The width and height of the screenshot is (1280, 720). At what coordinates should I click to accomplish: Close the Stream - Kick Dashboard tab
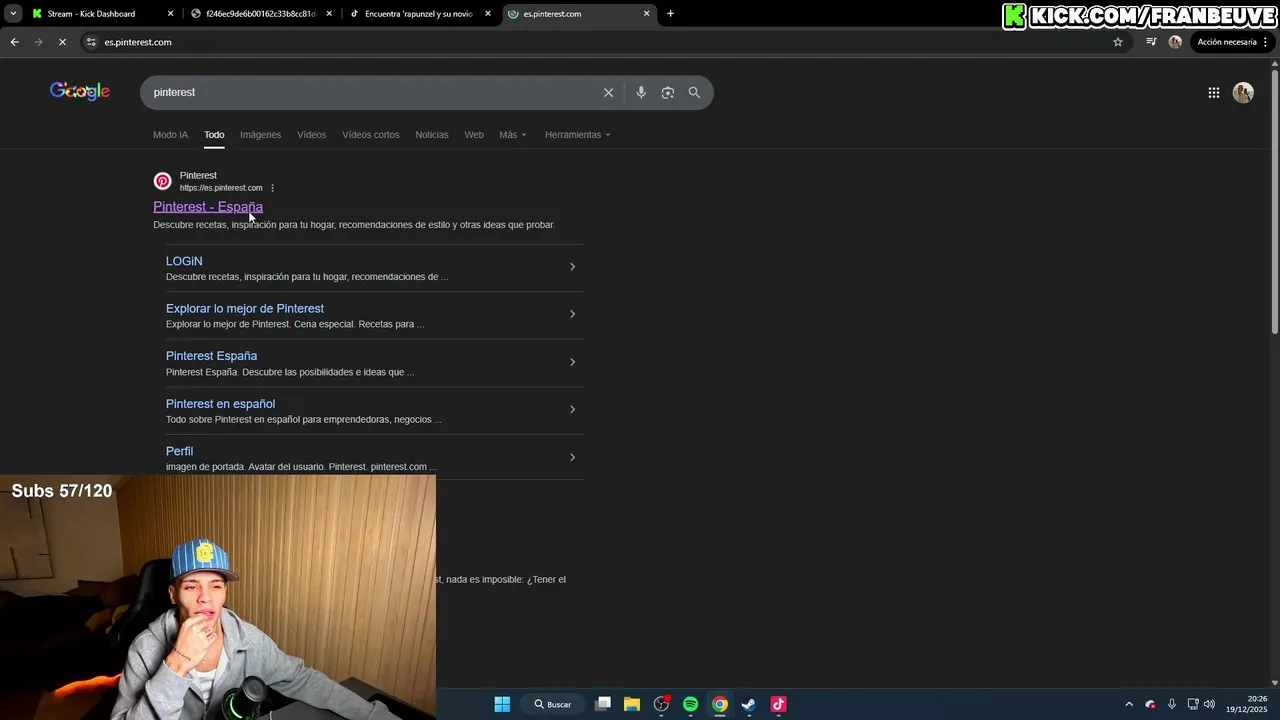coord(170,14)
